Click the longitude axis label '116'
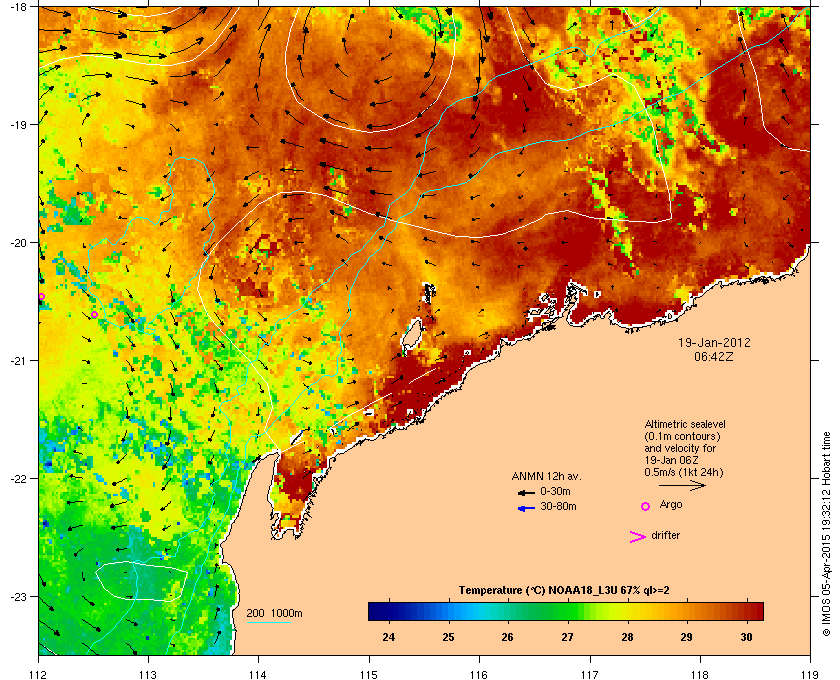840x680 pixels. point(479,674)
